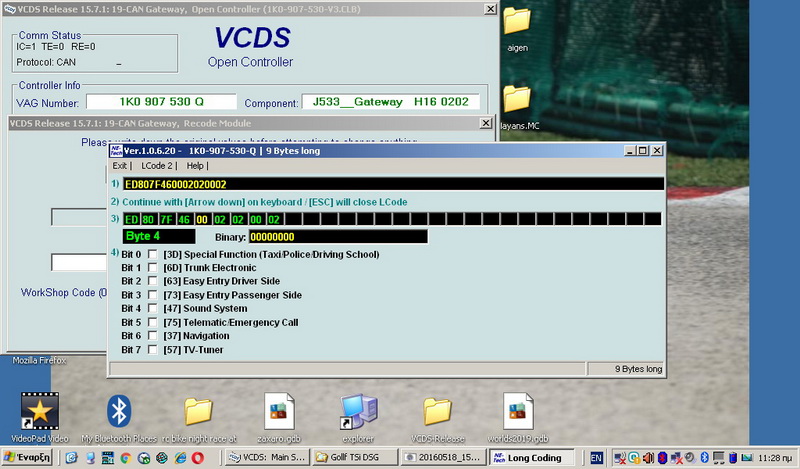Screen dimensions: 800x469
Task: Switch to VCDS: Main S... taskbar button
Action: pos(266,457)
